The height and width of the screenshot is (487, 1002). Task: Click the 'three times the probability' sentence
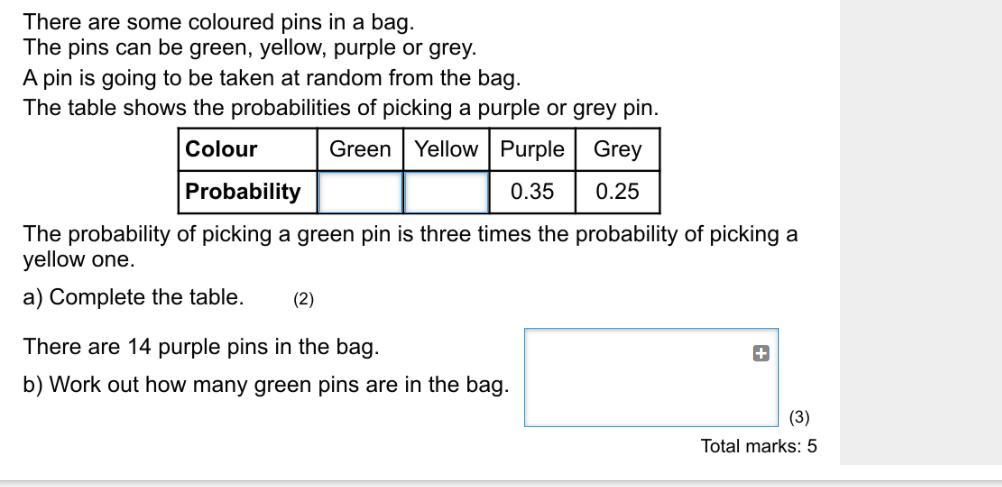410,247
